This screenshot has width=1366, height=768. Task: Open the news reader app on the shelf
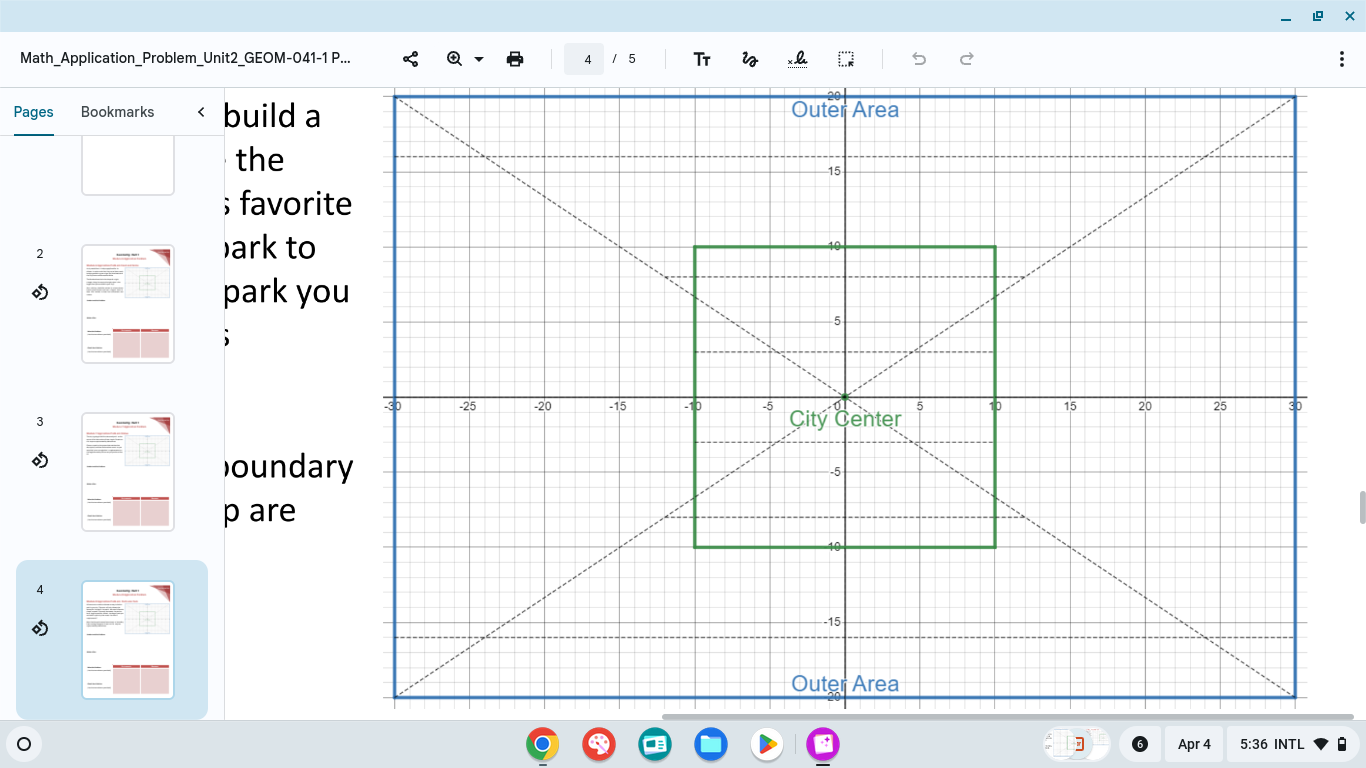pos(655,744)
